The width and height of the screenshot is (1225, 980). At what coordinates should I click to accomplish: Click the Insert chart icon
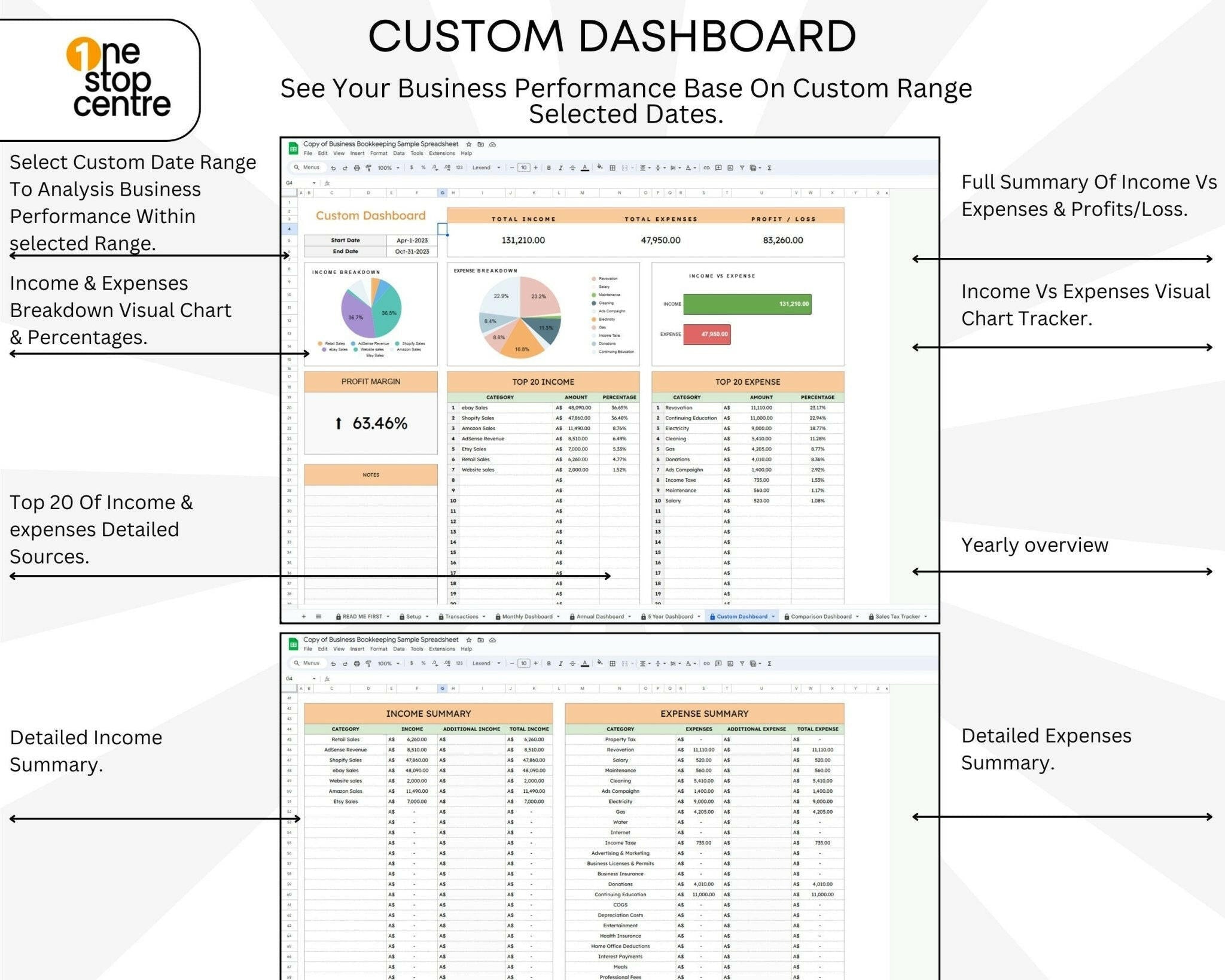730,168
